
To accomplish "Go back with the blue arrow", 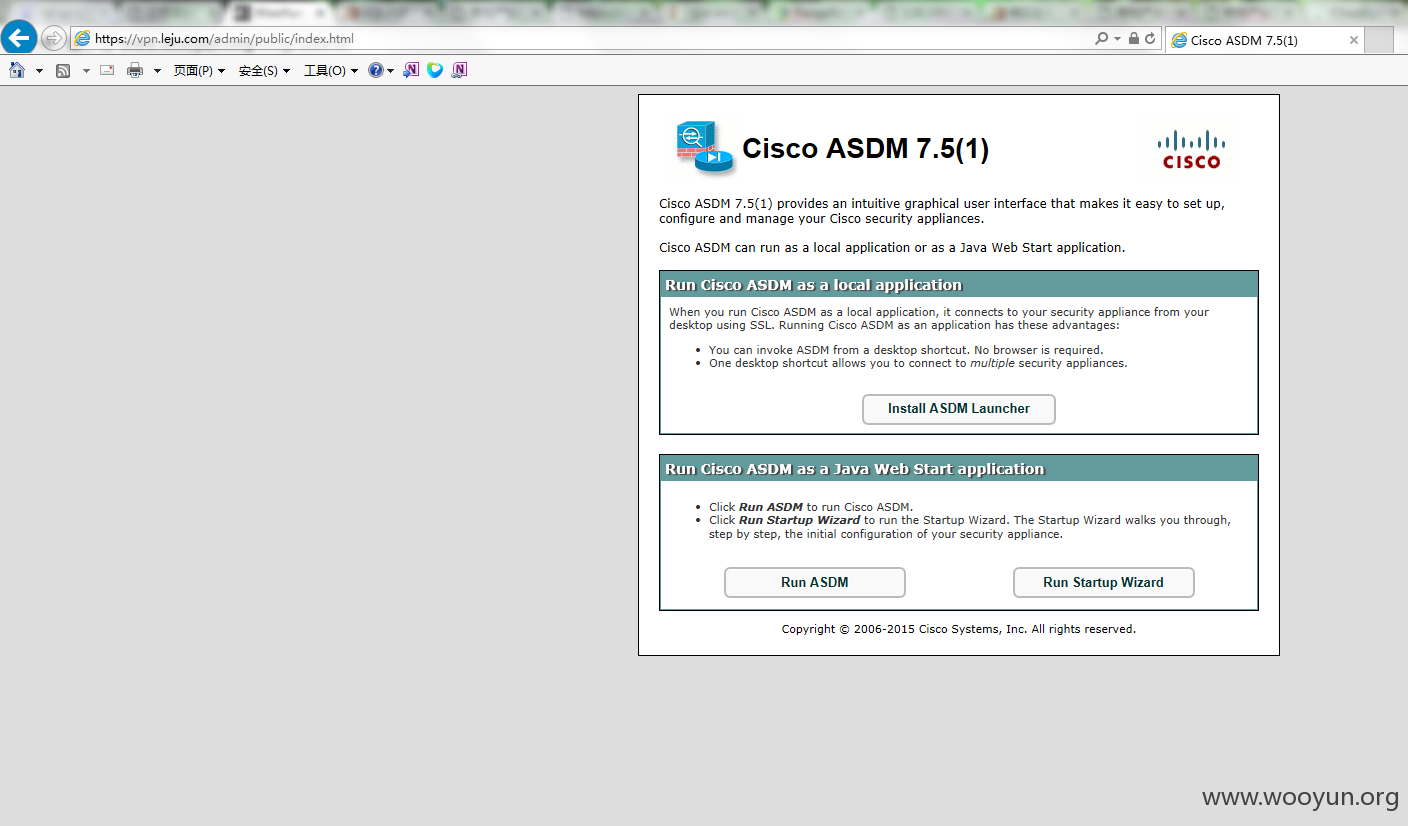I will click(19, 38).
